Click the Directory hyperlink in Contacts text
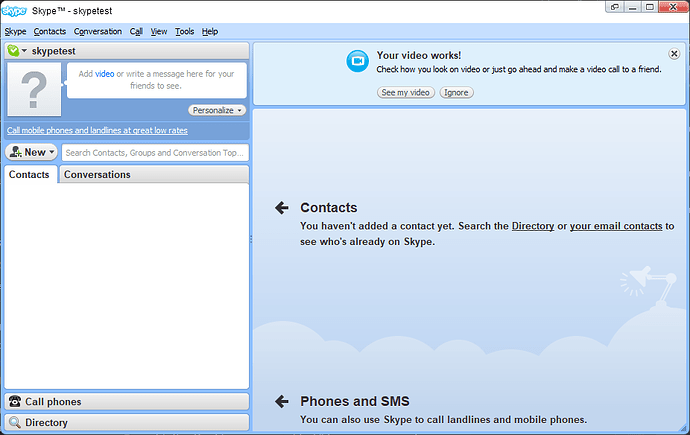The height and width of the screenshot is (435, 690). pyautogui.click(x=533, y=226)
